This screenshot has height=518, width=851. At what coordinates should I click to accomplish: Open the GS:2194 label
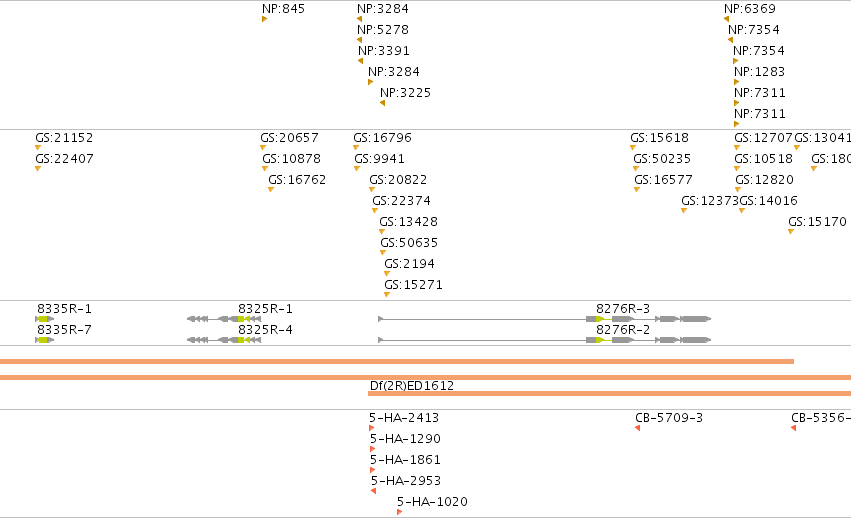(x=410, y=264)
